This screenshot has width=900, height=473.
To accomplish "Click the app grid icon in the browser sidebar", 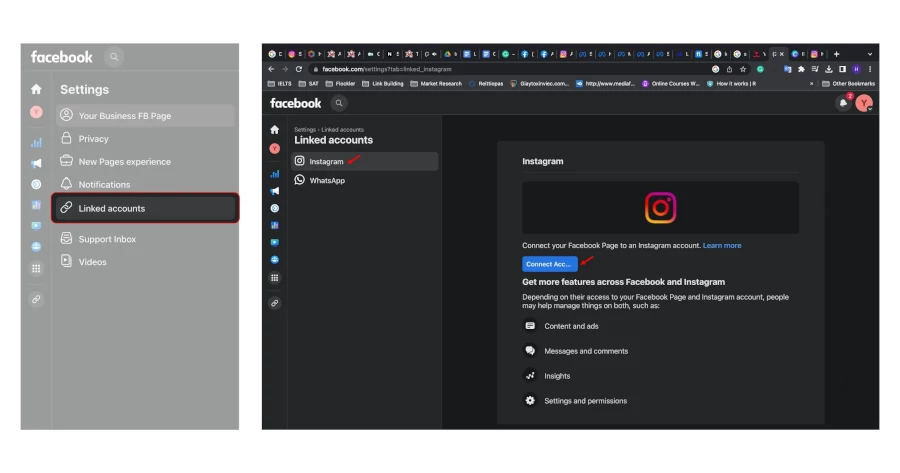I will click(x=274, y=278).
